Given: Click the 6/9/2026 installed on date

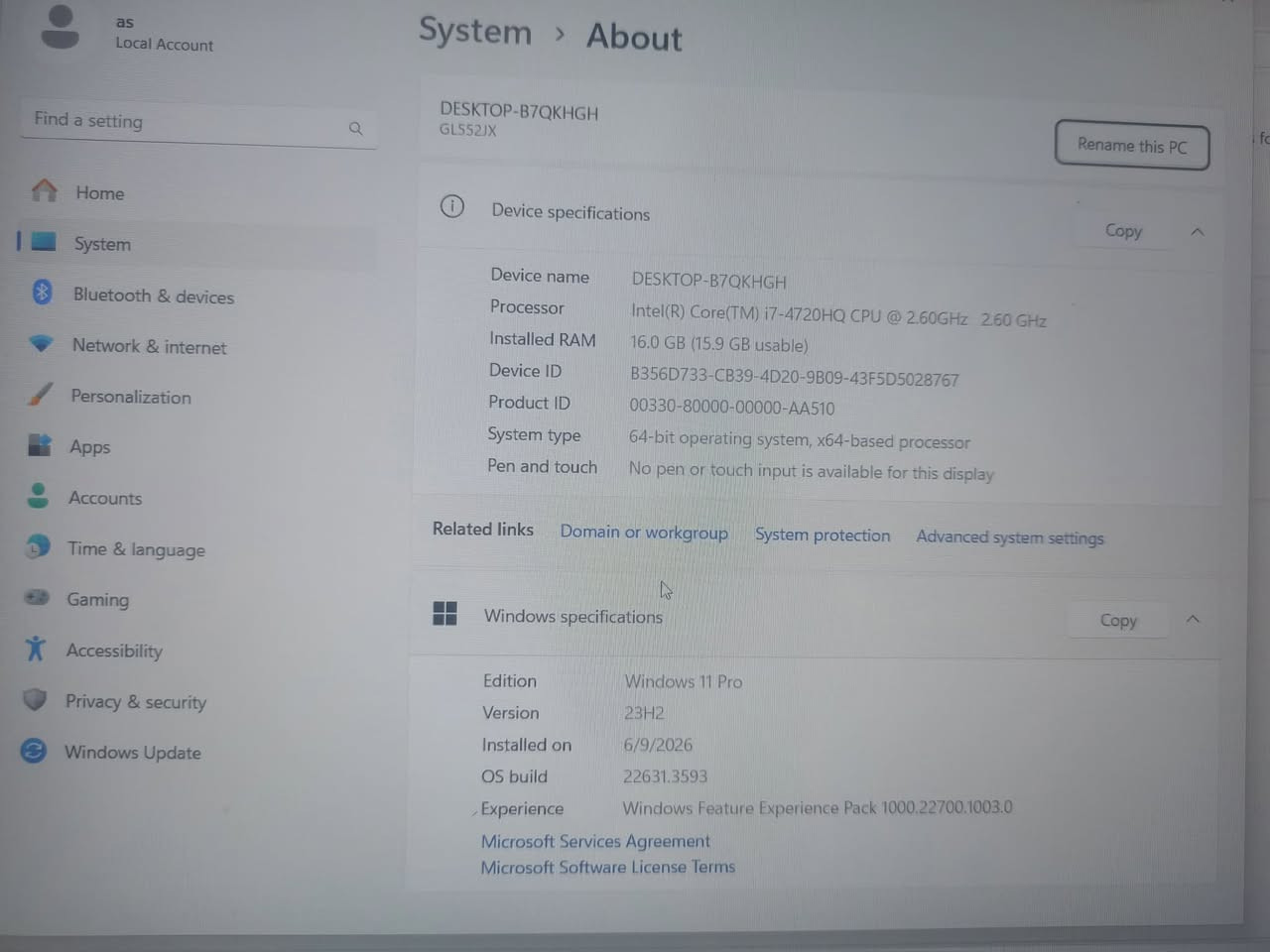Looking at the screenshot, I should [x=658, y=745].
